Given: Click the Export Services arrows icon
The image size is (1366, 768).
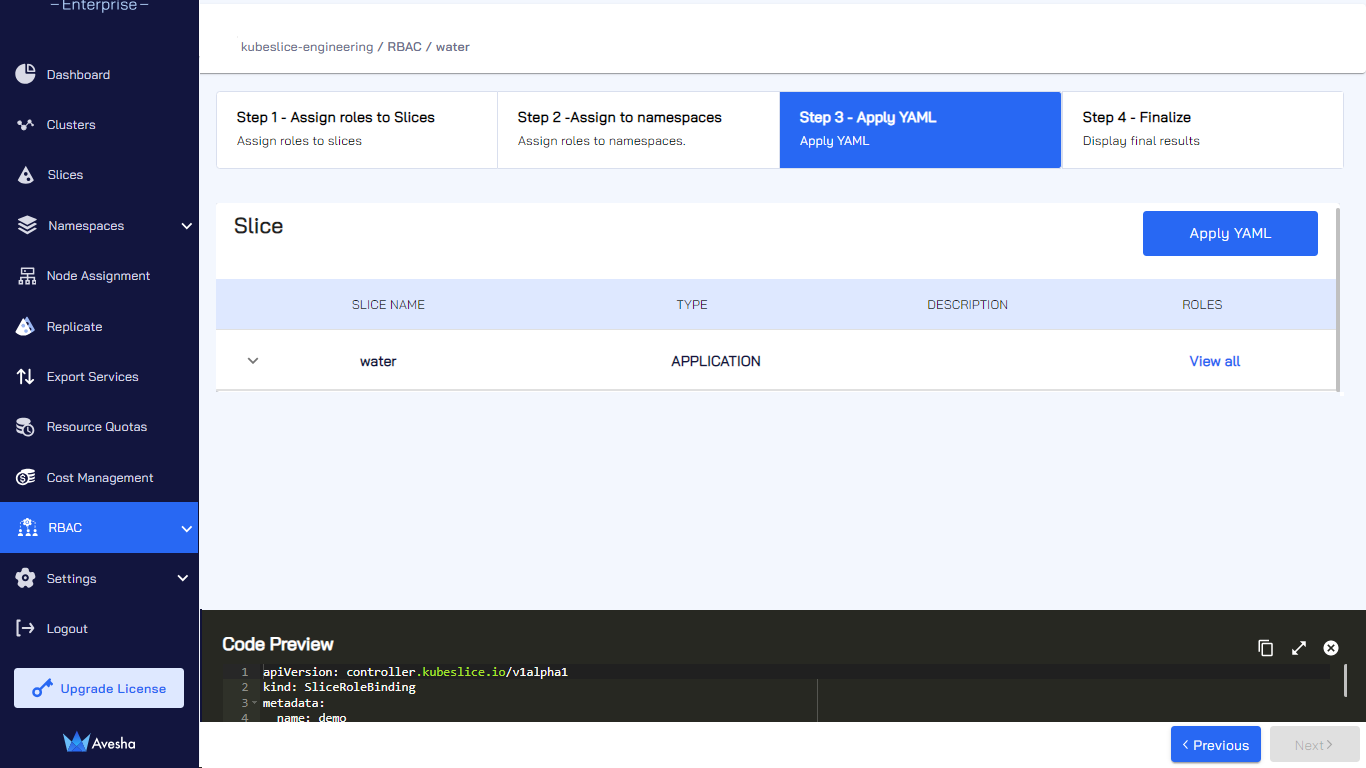Looking at the screenshot, I should click(x=26, y=377).
